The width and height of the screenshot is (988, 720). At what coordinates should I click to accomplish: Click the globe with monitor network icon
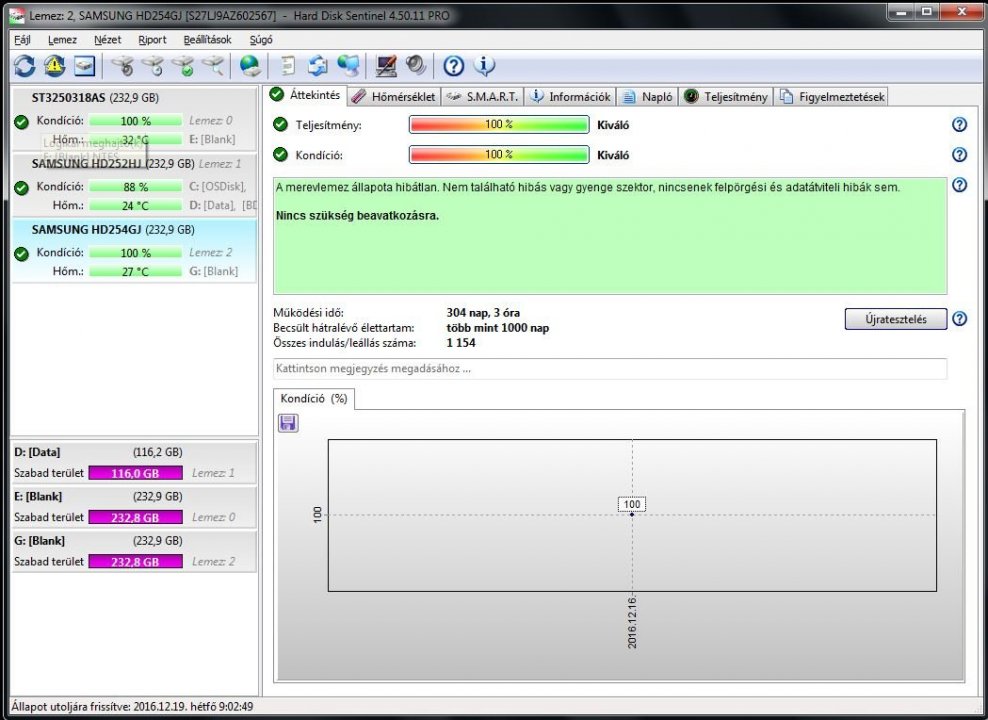click(x=348, y=66)
